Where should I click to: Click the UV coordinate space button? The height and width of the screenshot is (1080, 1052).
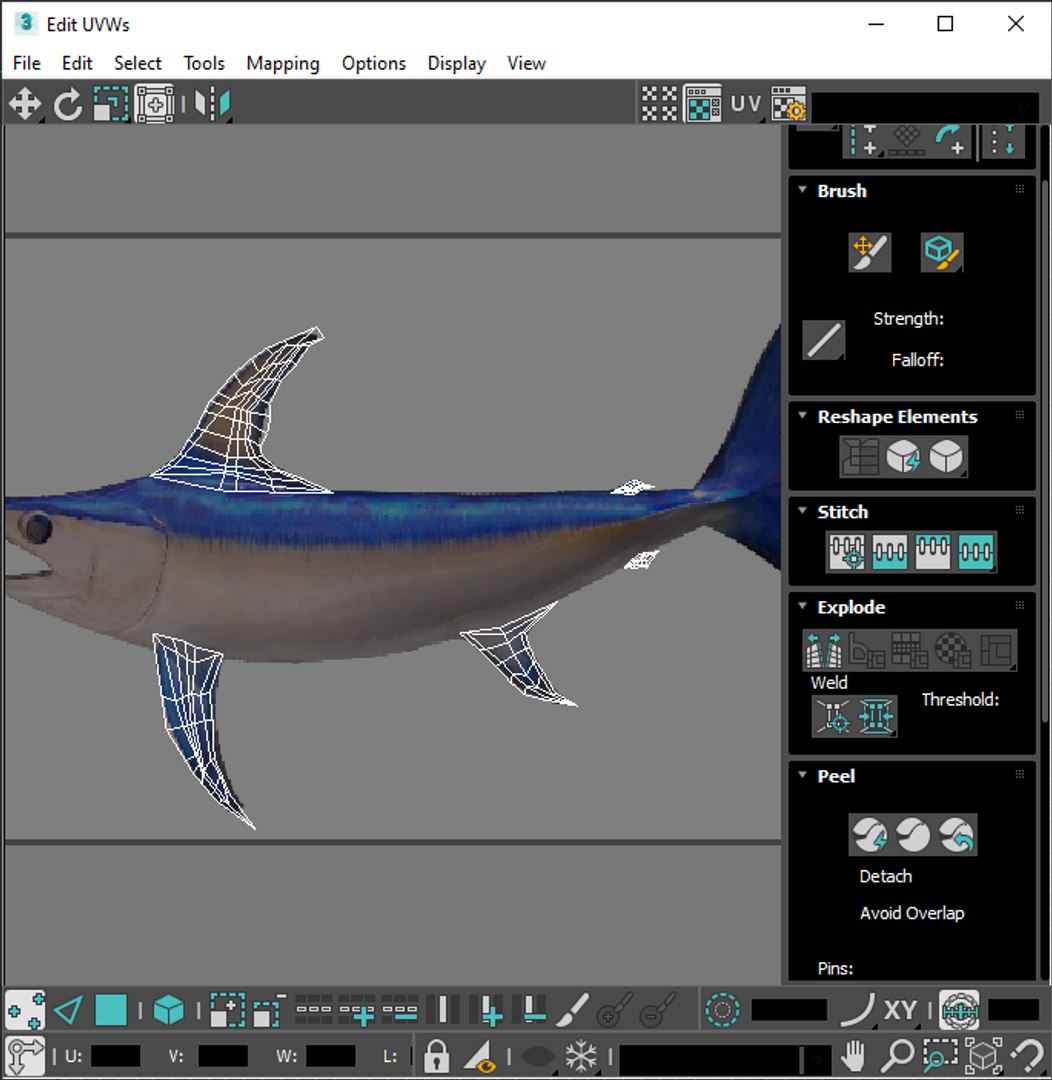[745, 104]
